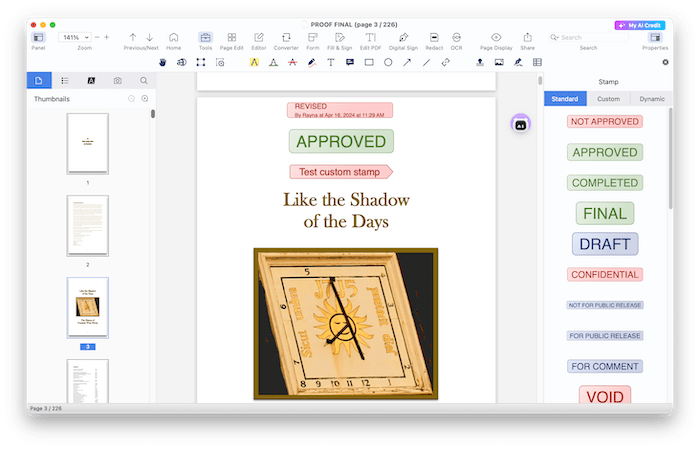700x449 pixels.
Task: Switch to the outline list view
Action: point(65,80)
